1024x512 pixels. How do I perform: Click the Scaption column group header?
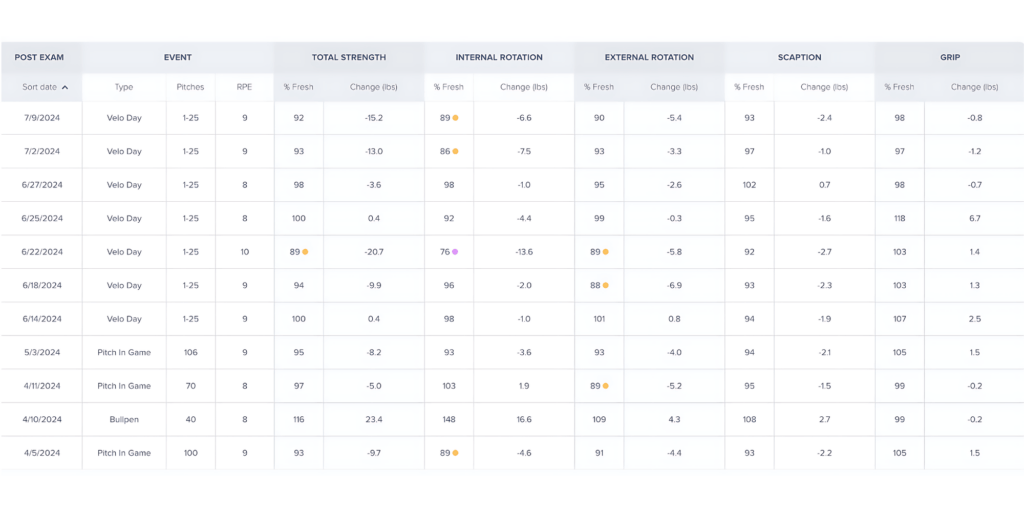(799, 57)
